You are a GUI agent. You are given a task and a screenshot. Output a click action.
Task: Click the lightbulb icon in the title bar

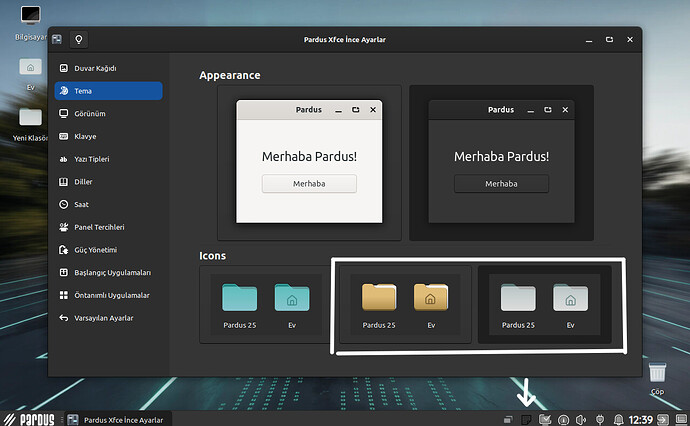[x=79, y=39]
